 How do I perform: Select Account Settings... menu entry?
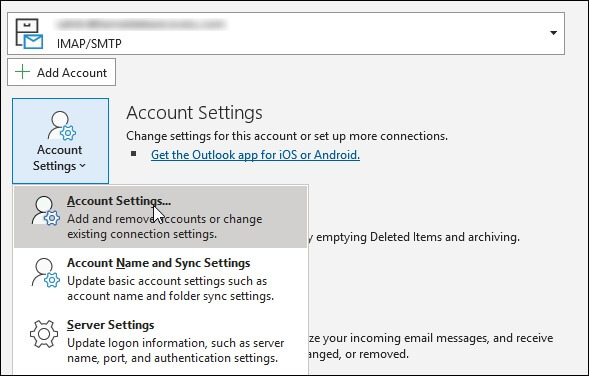pyautogui.click(x=160, y=217)
